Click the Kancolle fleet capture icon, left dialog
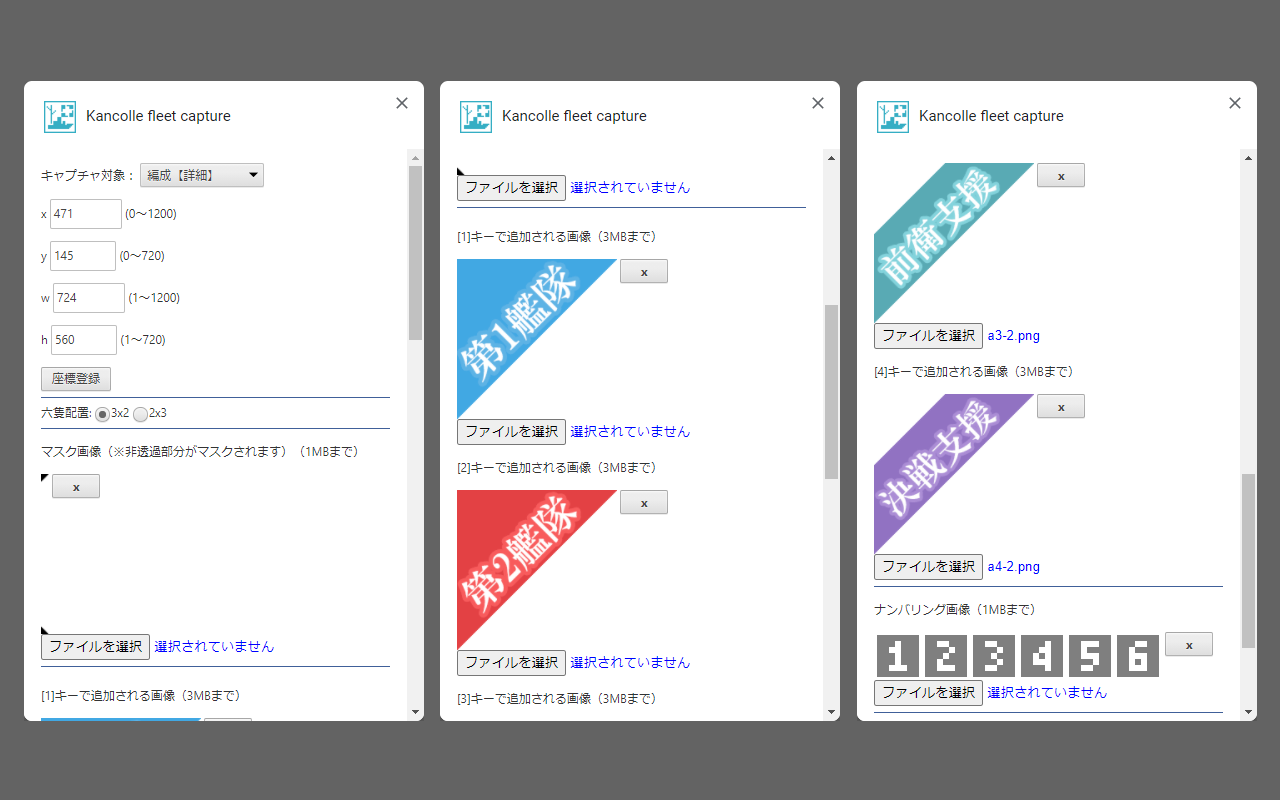This screenshot has width=1280, height=800. 60,117
